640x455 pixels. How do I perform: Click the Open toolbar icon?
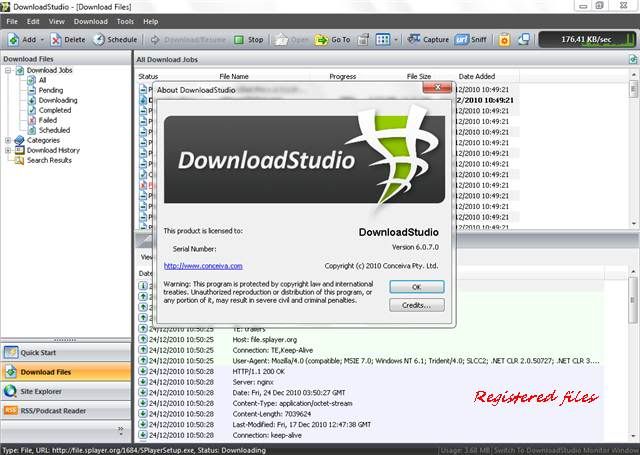pos(281,40)
